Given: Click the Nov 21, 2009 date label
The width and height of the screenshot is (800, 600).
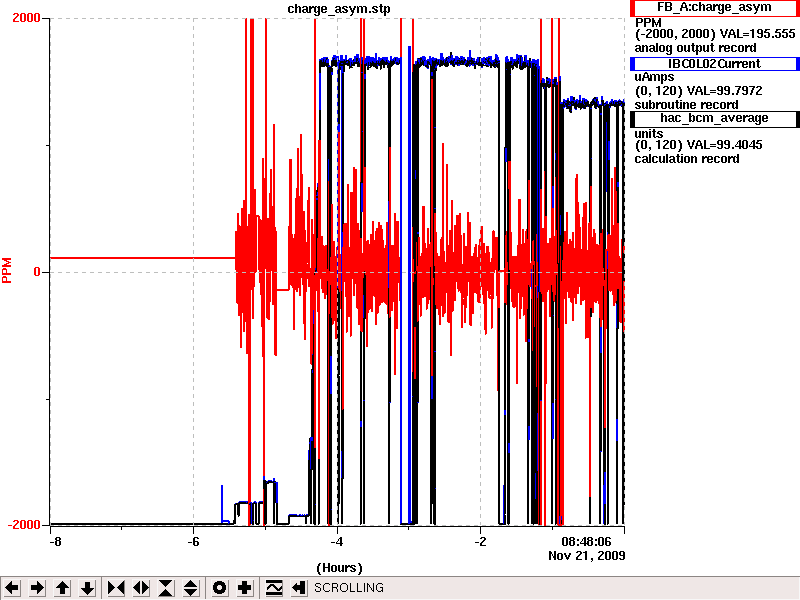Looking at the screenshot, I should tap(587, 556).
